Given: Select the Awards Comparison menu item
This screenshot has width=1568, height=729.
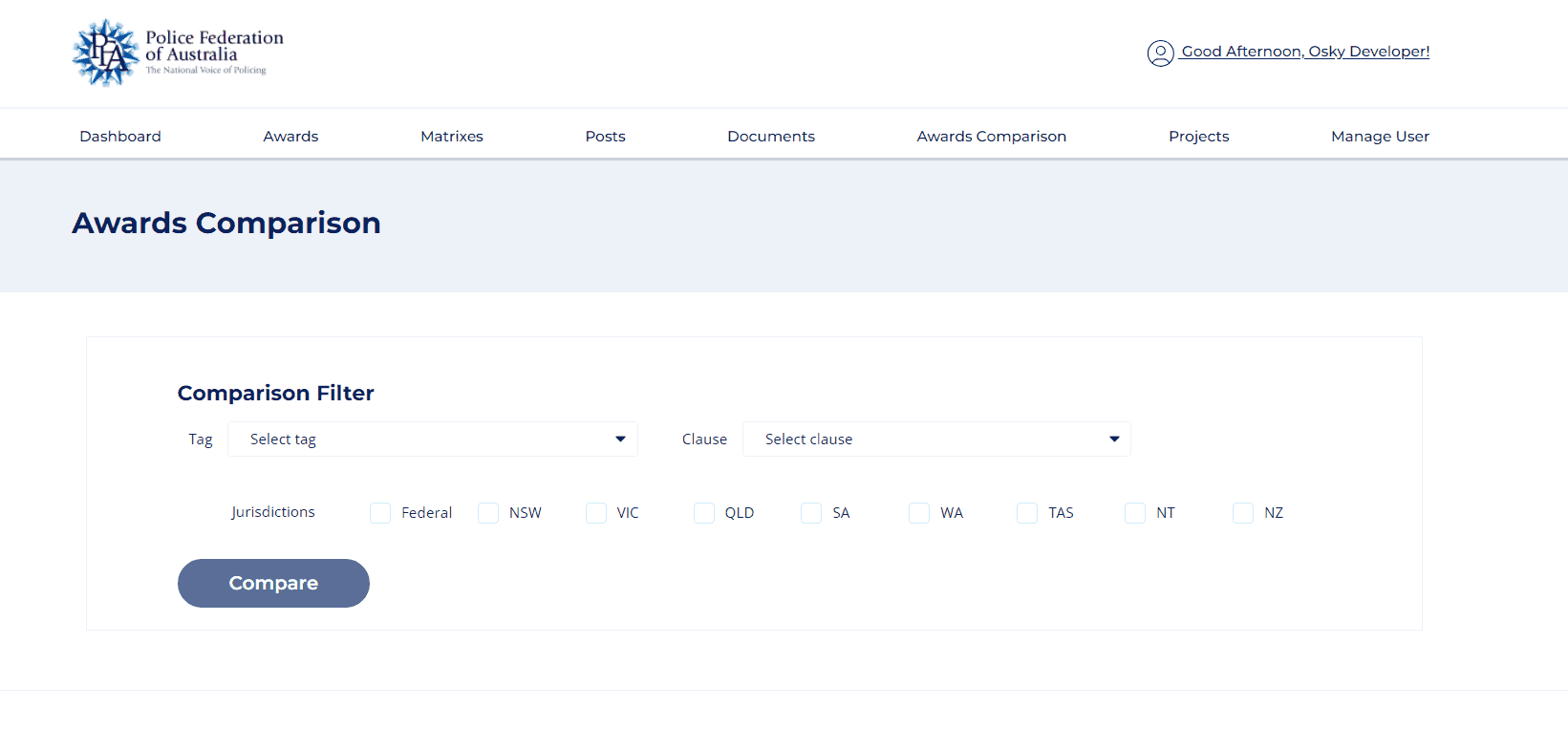Looking at the screenshot, I should click(x=992, y=136).
